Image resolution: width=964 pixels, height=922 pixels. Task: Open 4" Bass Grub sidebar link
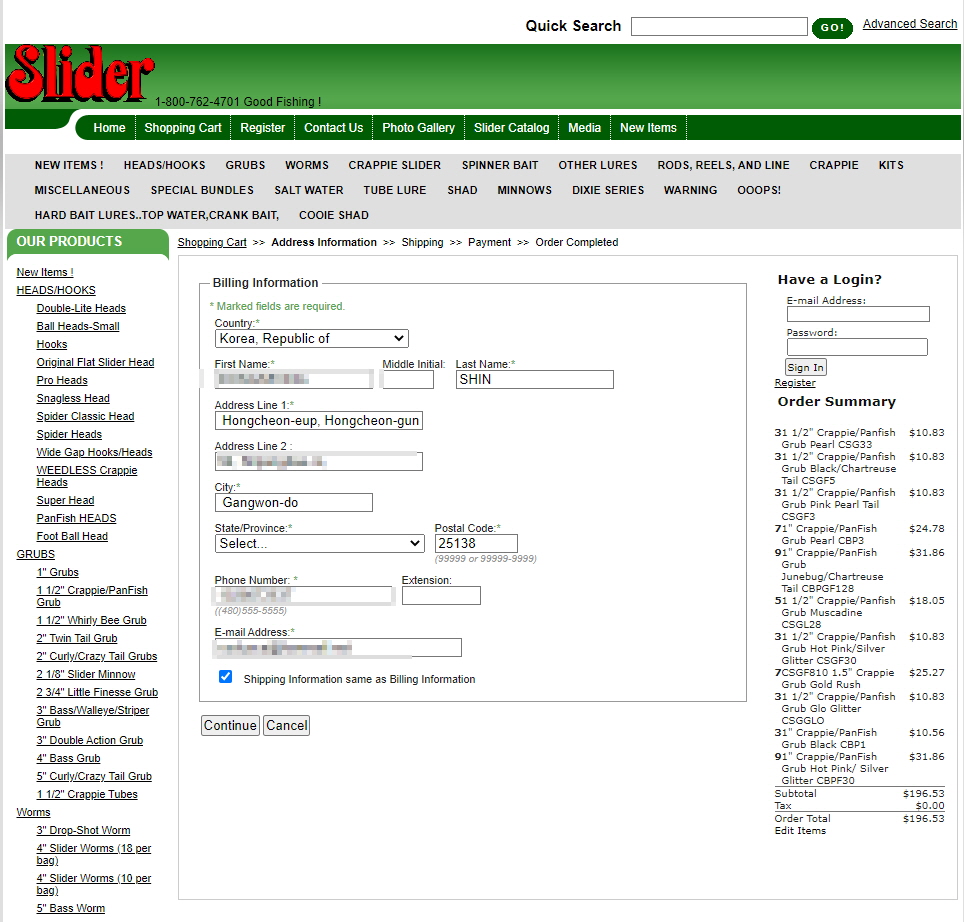(68, 758)
